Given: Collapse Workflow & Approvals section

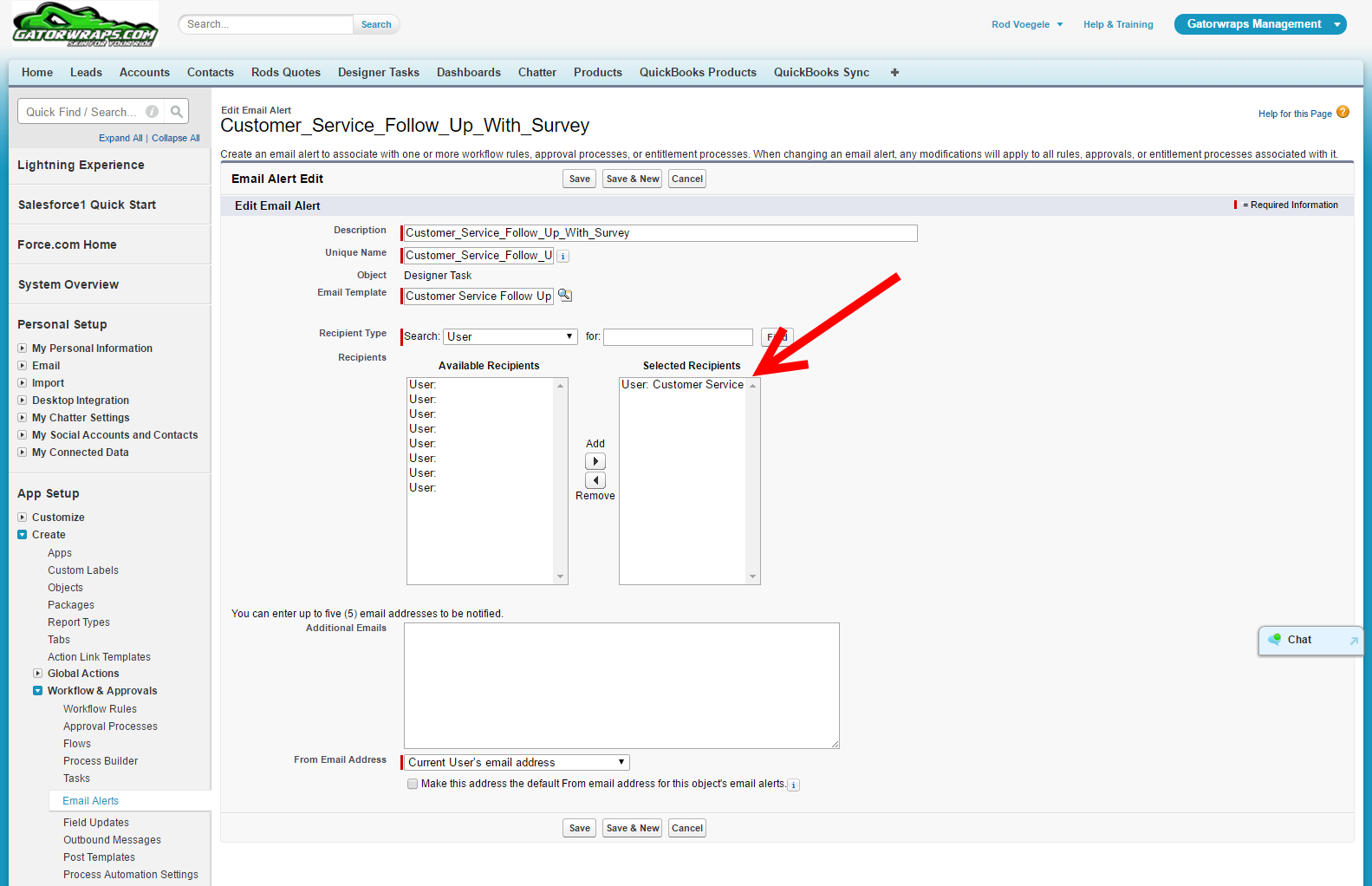Looking at the screenshot, I should [38, 691].
